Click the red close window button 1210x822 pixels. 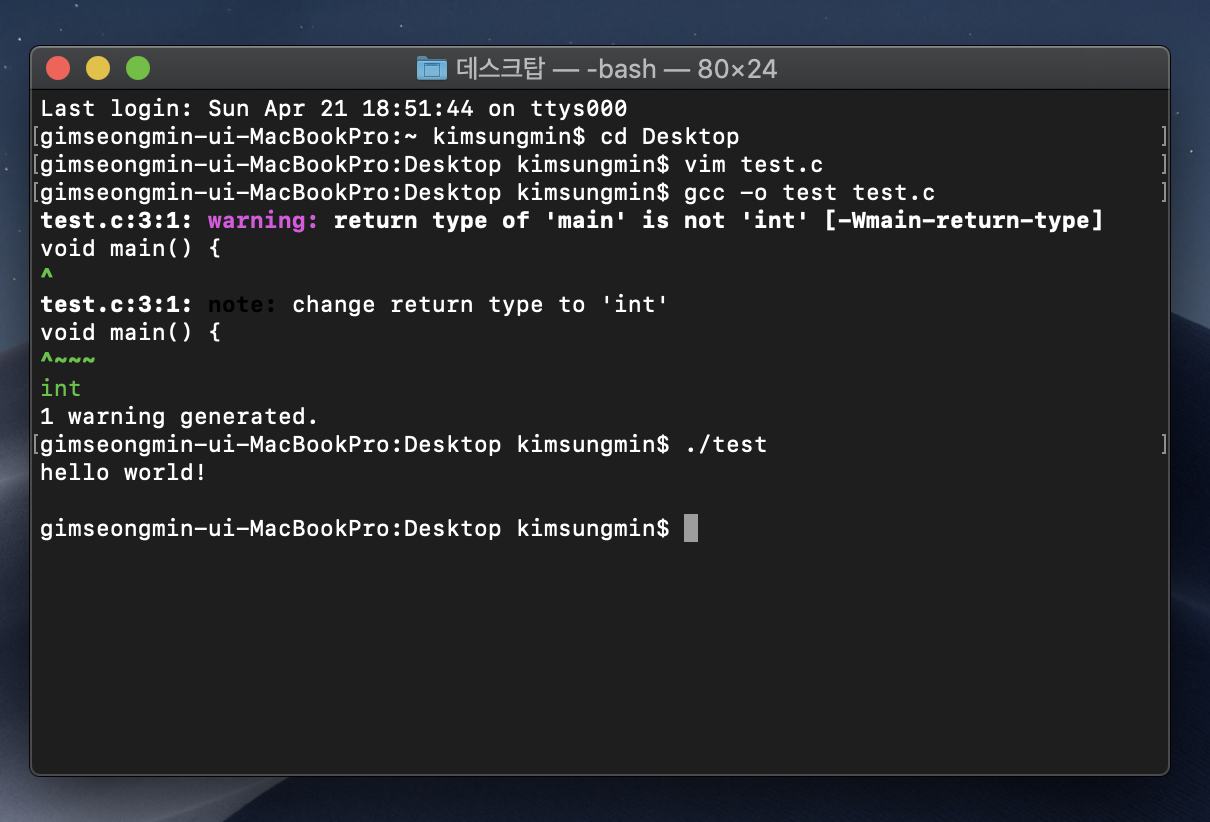click(58, 69)
